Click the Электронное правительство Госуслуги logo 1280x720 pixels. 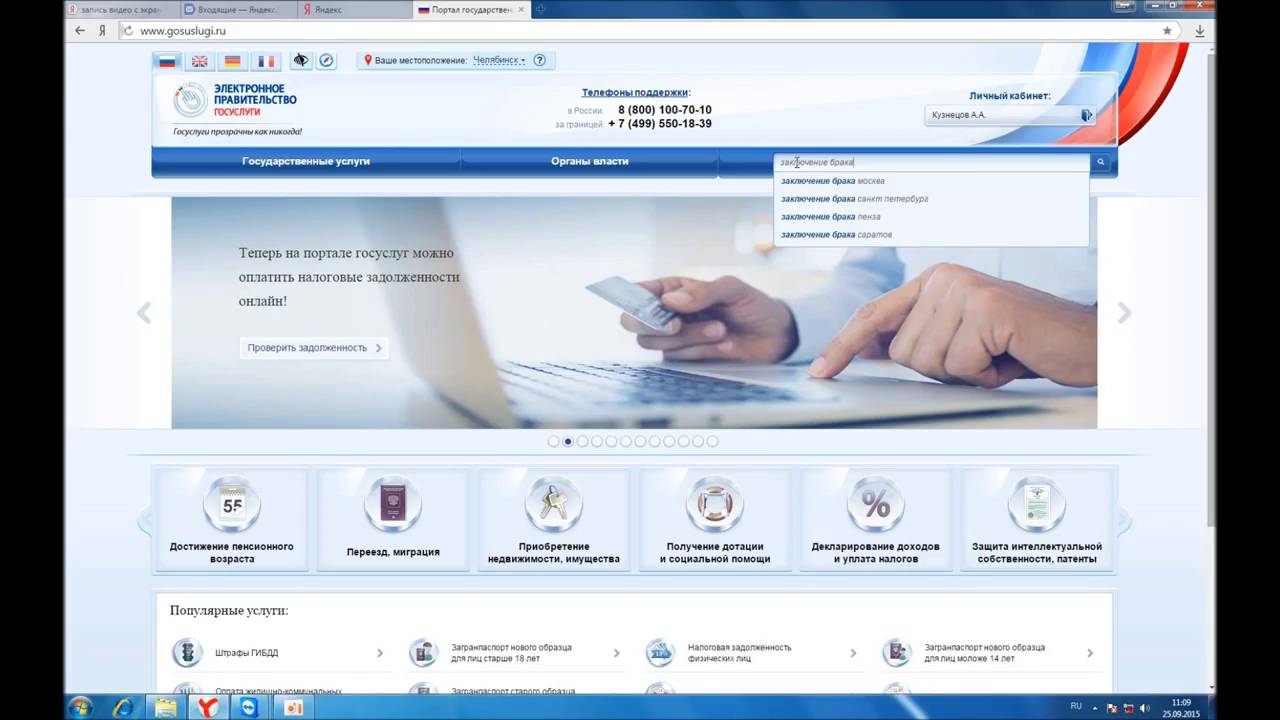click(236, 108)
